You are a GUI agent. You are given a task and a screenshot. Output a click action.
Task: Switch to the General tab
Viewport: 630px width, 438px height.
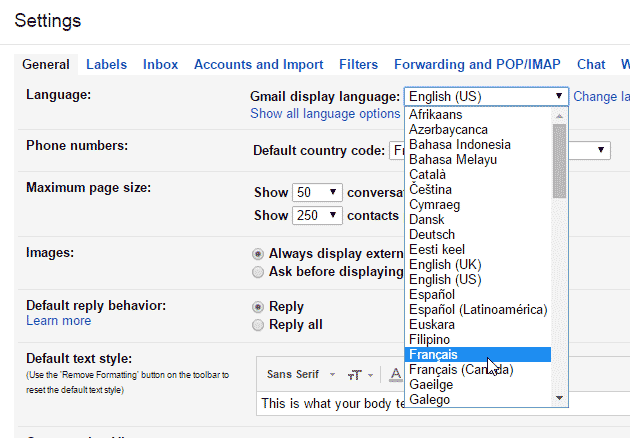click(x=46, y=64)
